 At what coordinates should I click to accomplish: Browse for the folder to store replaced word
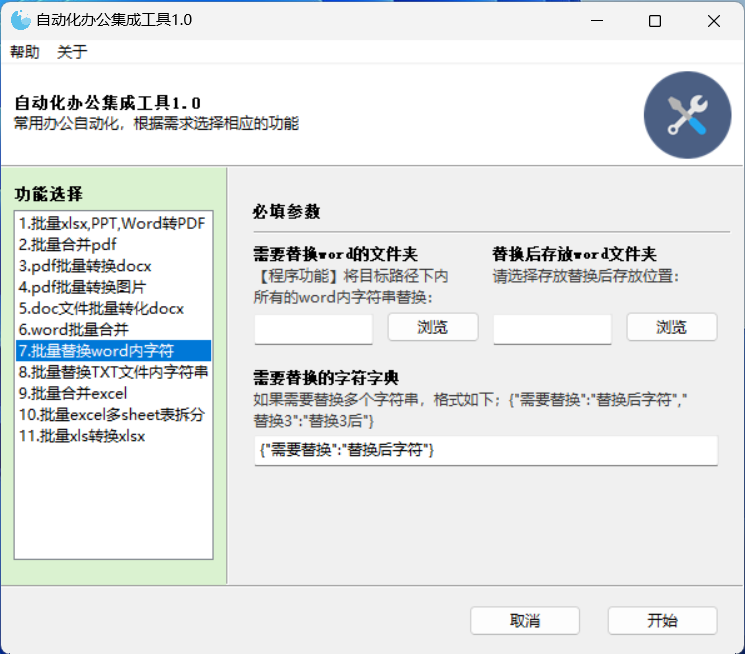click(x=672, y=327)
